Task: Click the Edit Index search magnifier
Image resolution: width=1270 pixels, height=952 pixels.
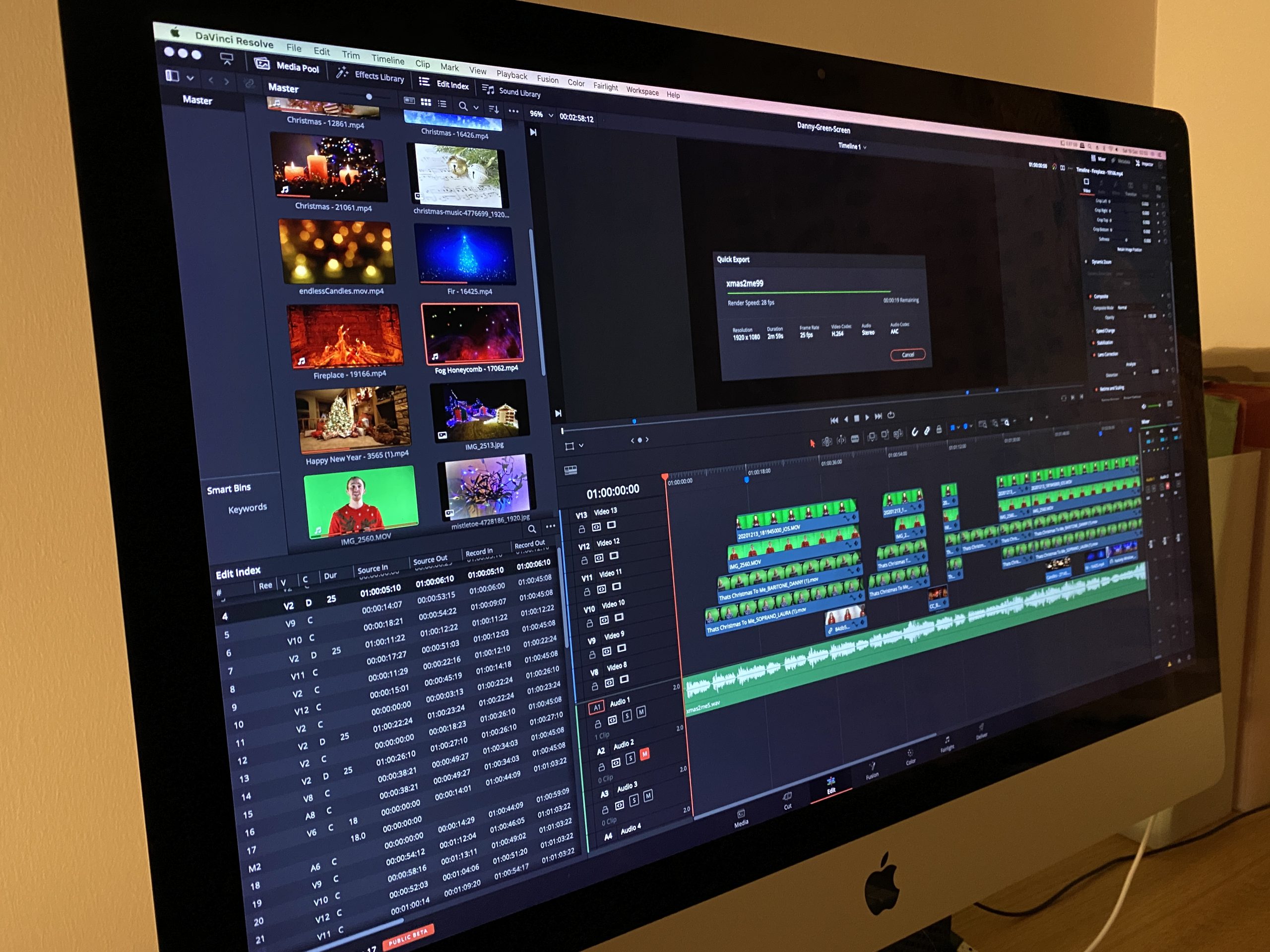Action: [532, 529]
